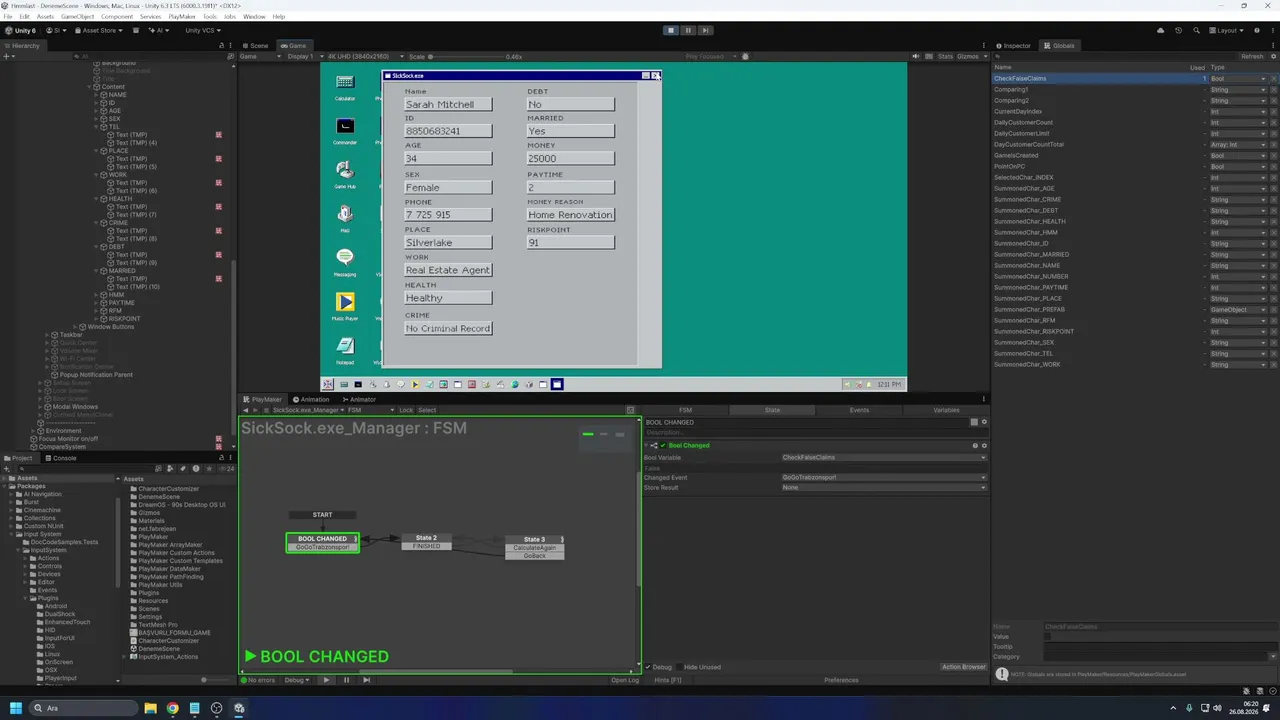
Task: Open Chrome from Windows taskbar
Action: tap(172, 708)
